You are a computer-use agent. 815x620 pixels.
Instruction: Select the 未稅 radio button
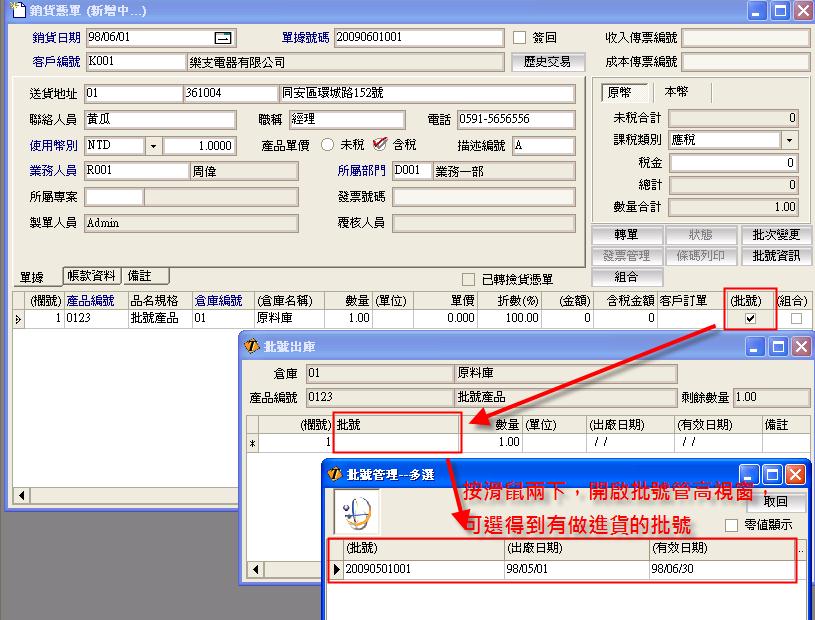click(327, 145)
